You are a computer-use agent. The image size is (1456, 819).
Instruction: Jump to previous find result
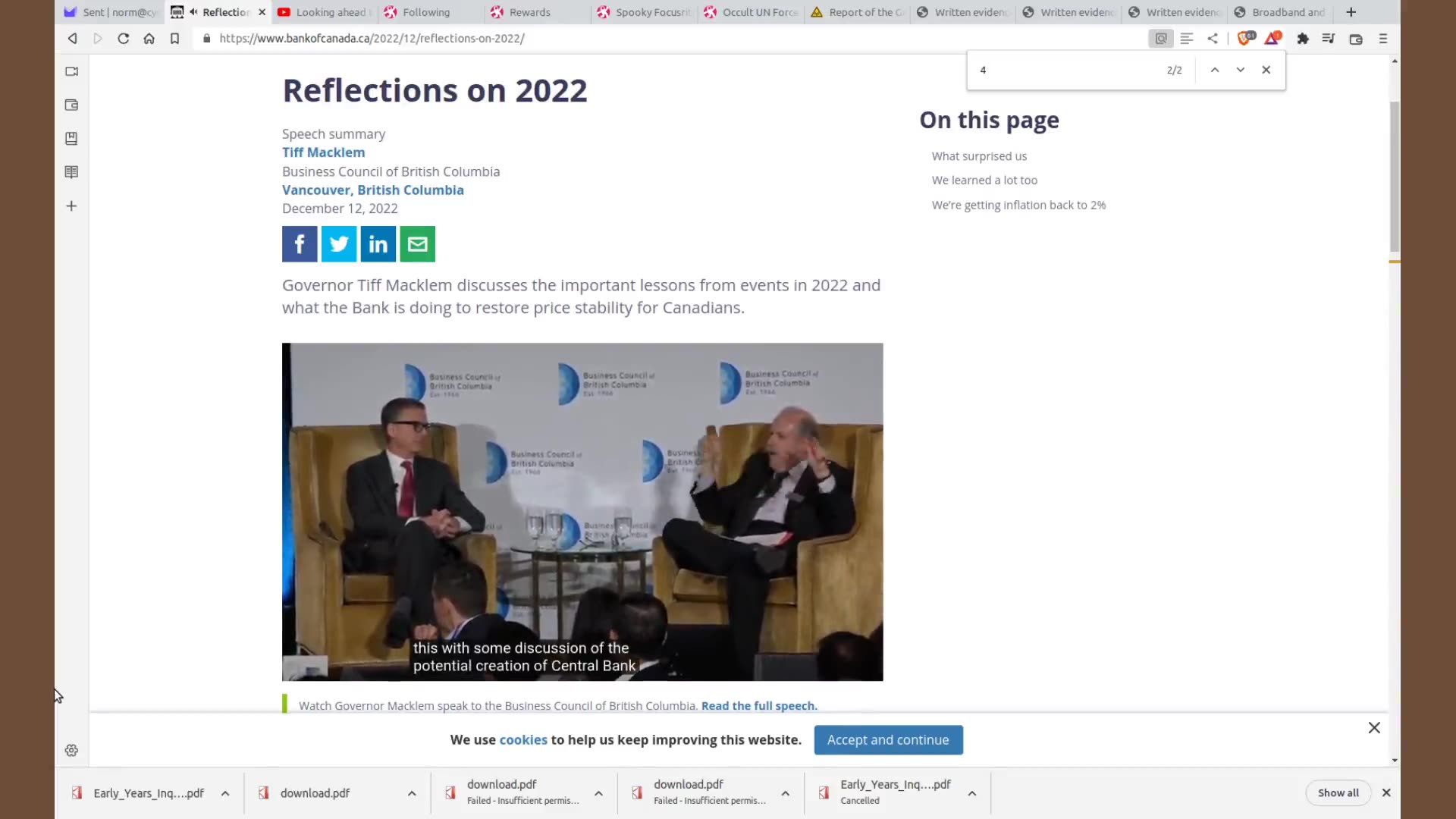[x=1214, y=70]
